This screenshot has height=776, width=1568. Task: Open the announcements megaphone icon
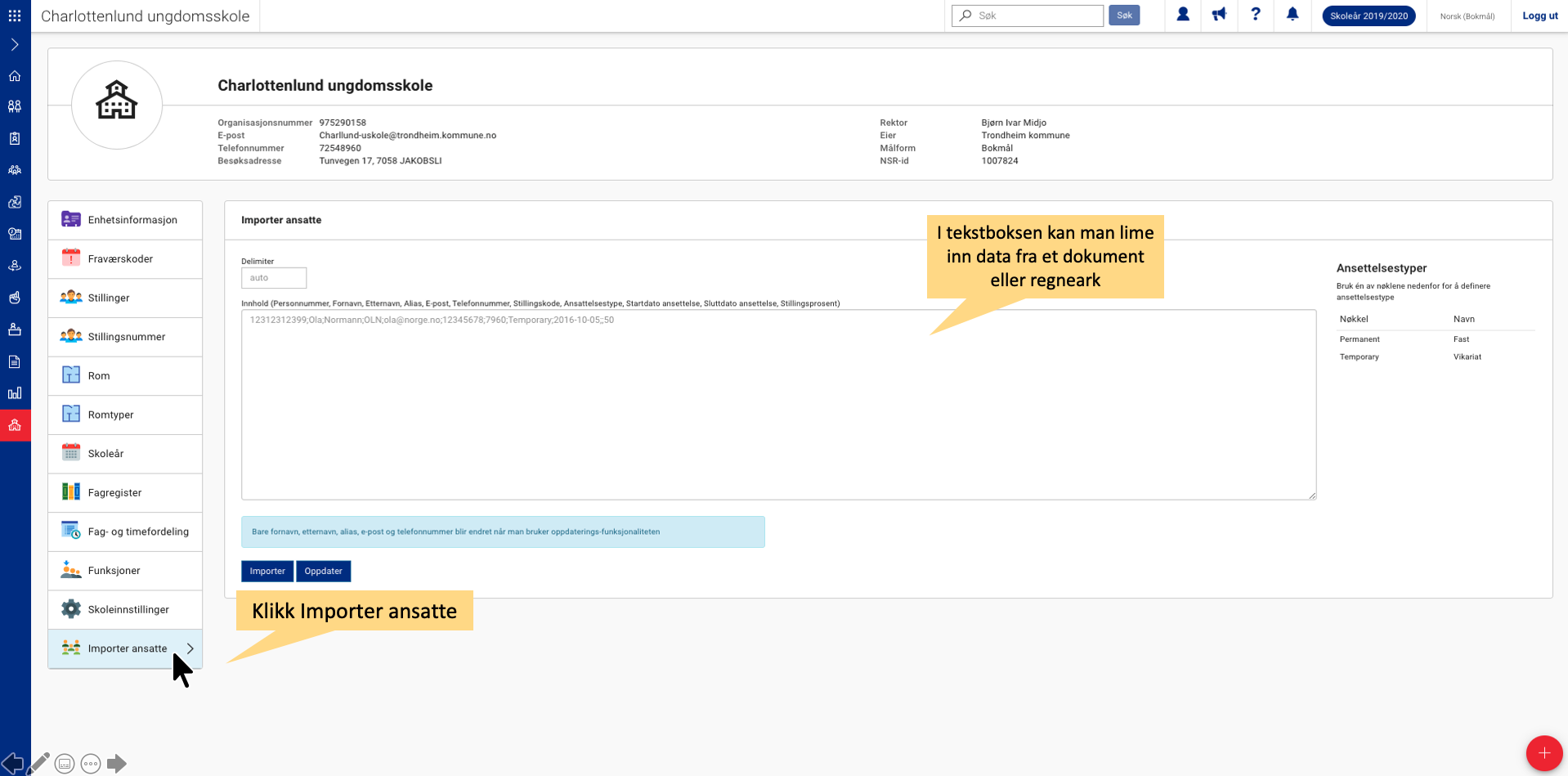click(1219, 15)
